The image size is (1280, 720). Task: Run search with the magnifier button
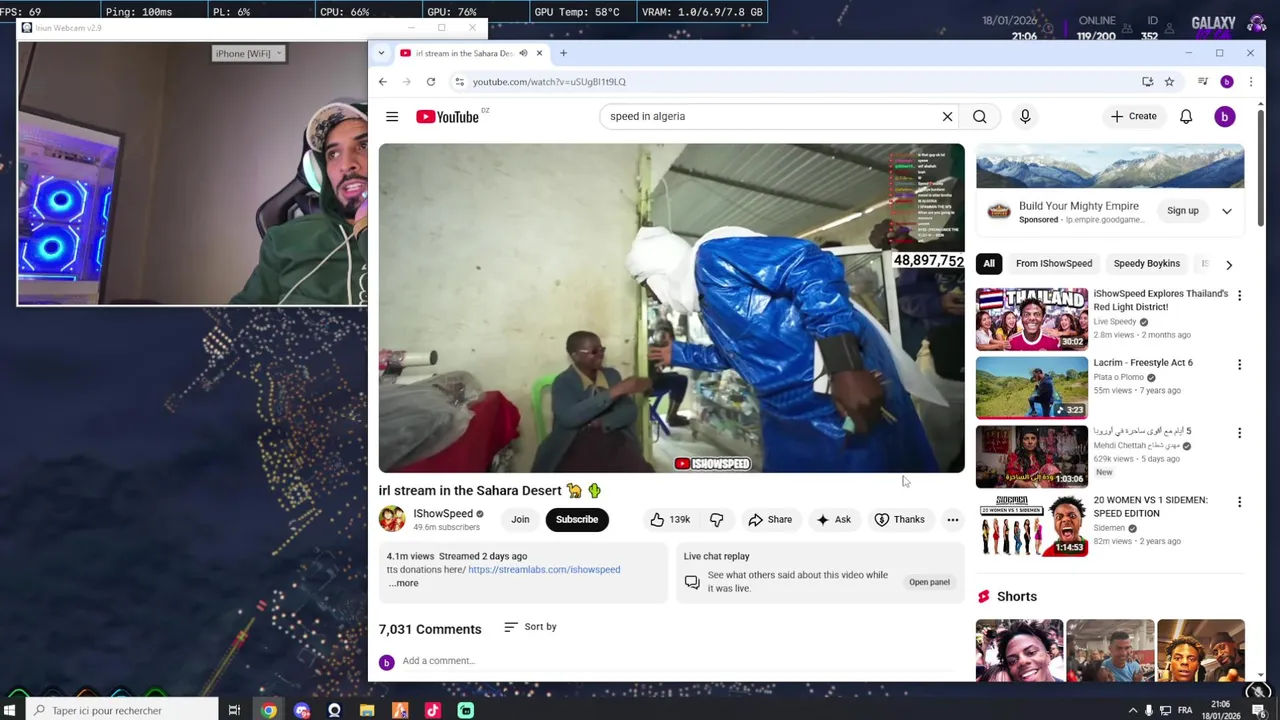pos(980,117)
